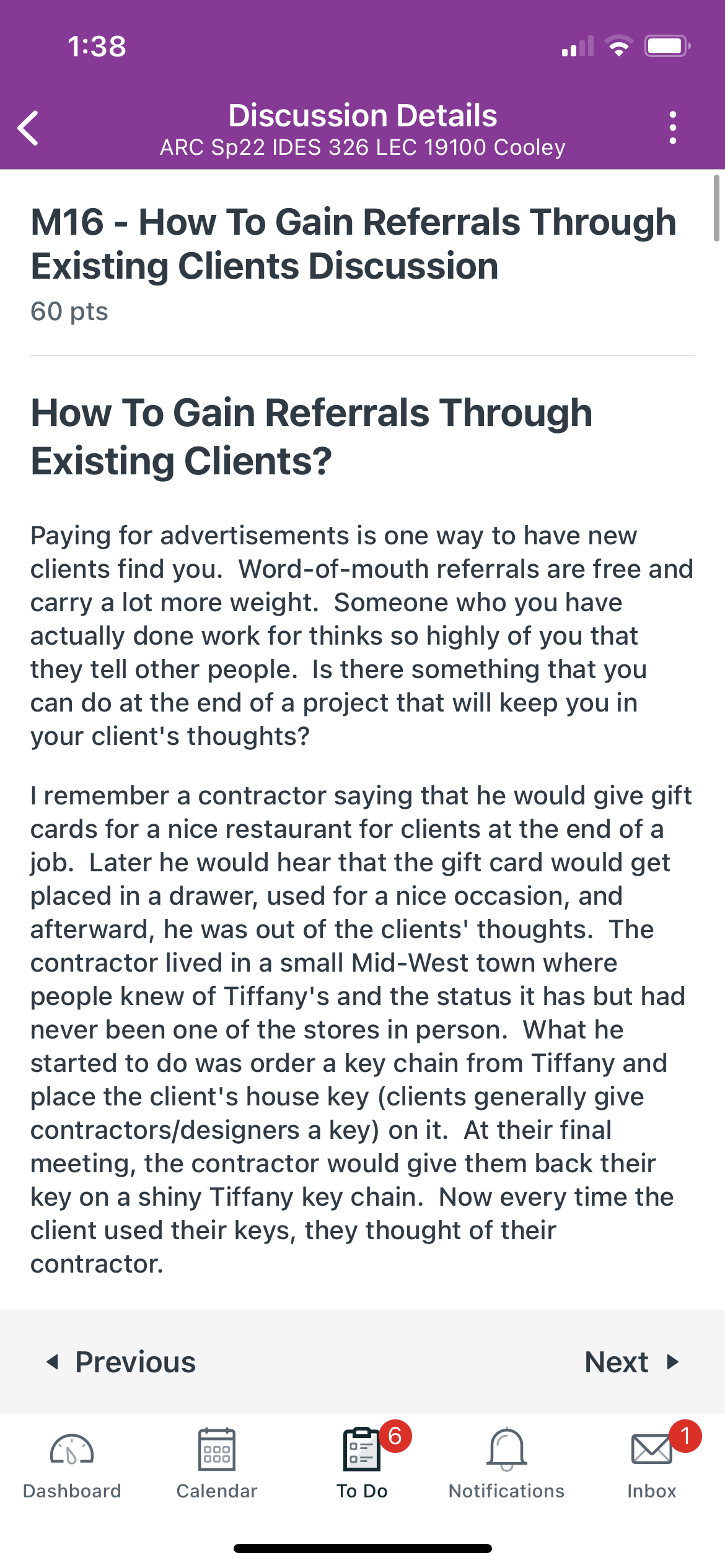Screen dimensions: 725x1568
Task: Tap the M16 discussion title text
Action: point(353,243)
